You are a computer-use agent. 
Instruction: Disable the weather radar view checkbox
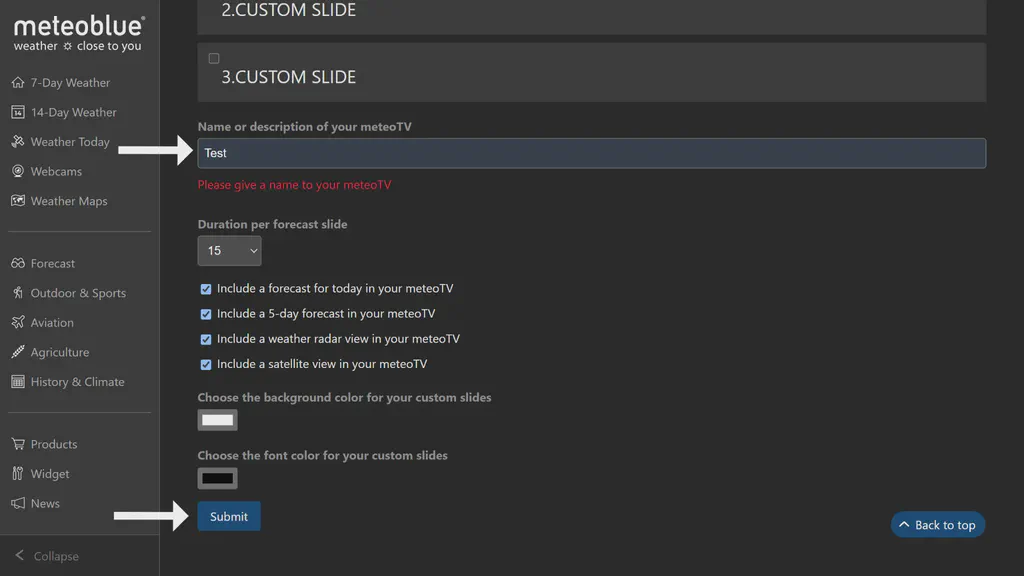(206, 339)
